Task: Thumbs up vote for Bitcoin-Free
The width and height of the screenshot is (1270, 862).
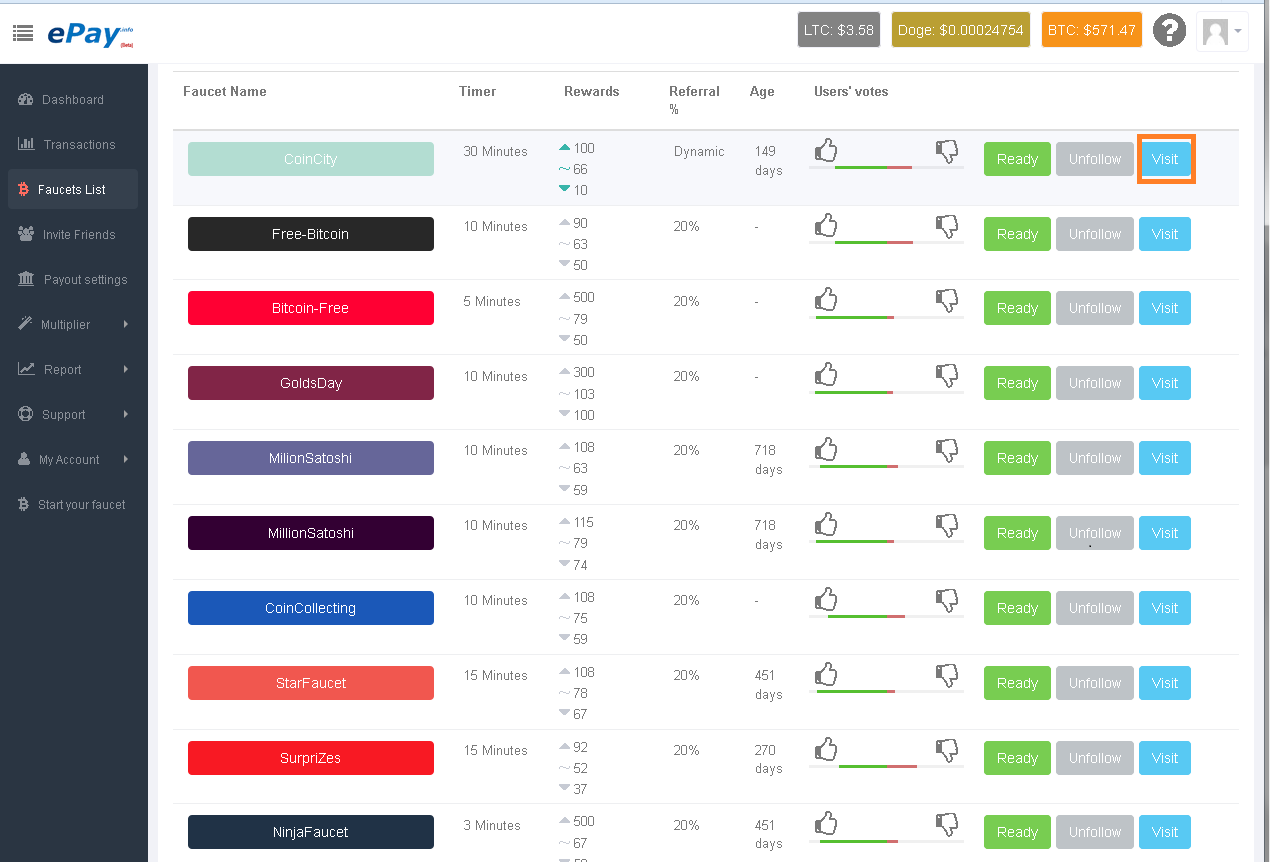Action: pyautogui.click(x=826, y=300)
